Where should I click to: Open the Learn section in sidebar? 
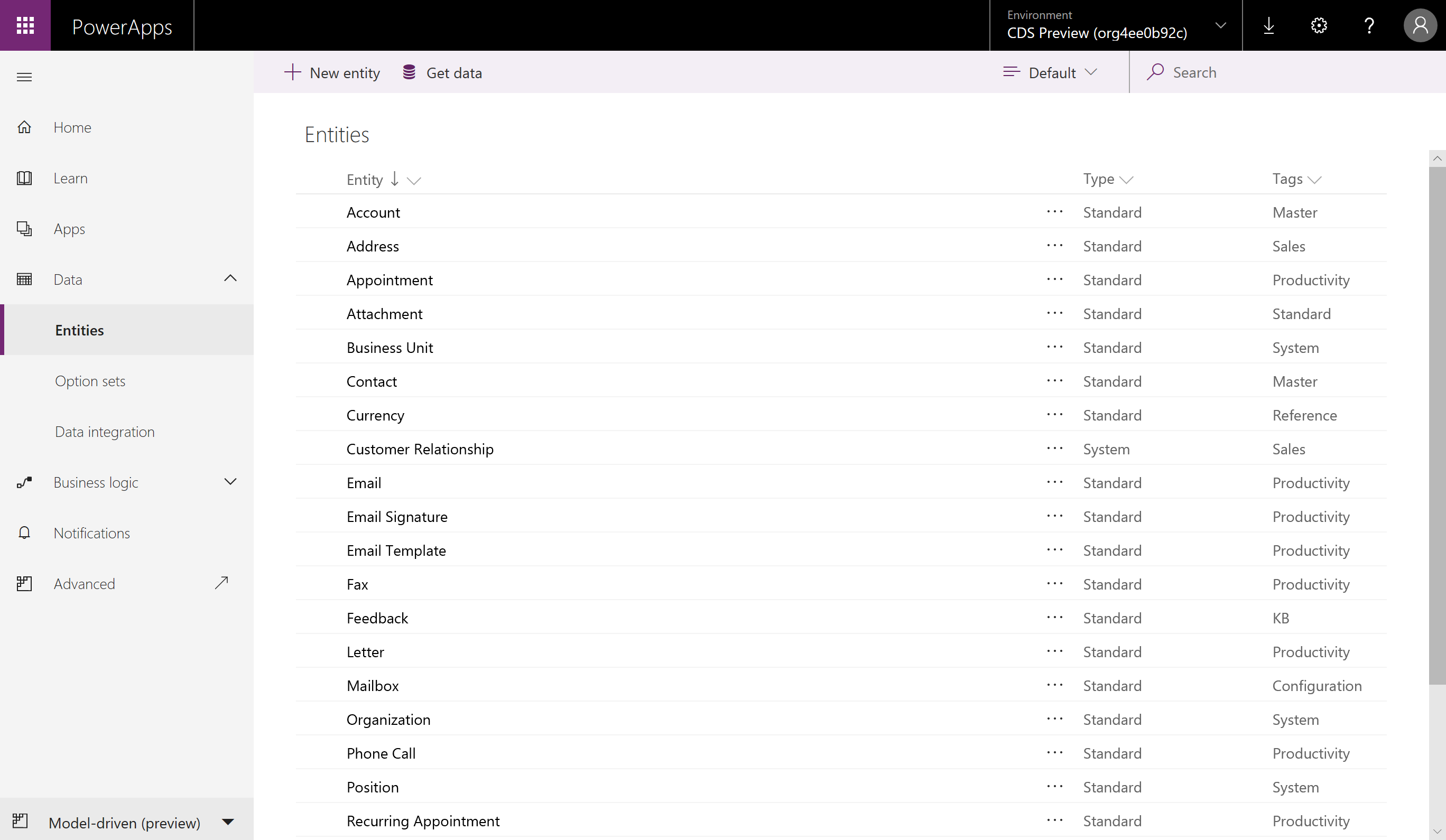click(70, 178)
